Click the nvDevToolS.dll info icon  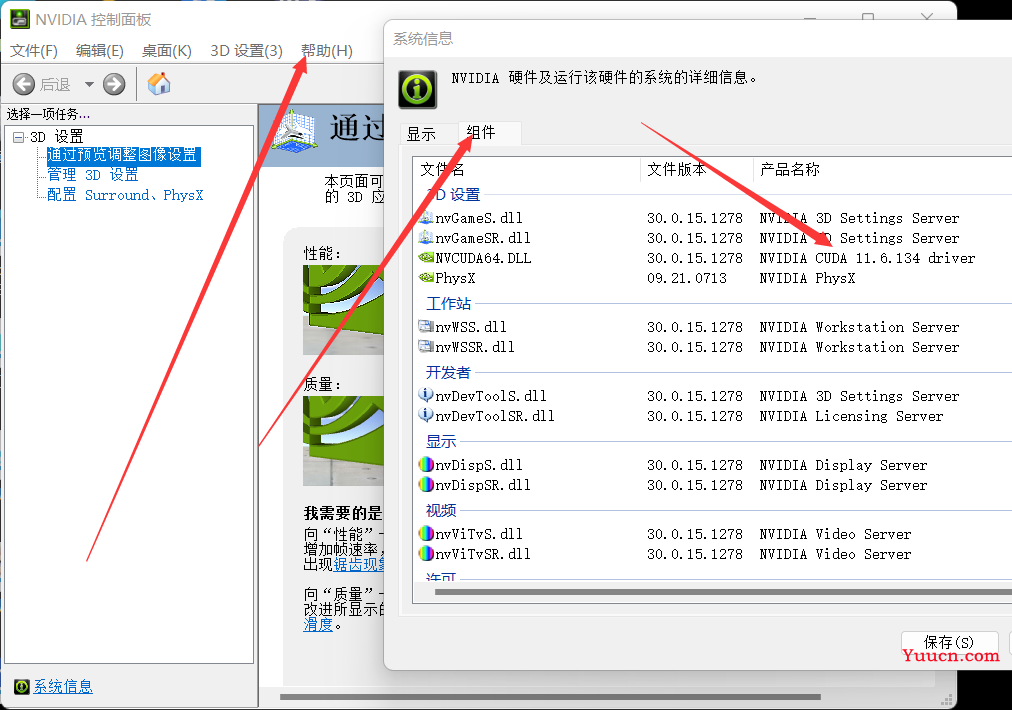coord(426,396)
